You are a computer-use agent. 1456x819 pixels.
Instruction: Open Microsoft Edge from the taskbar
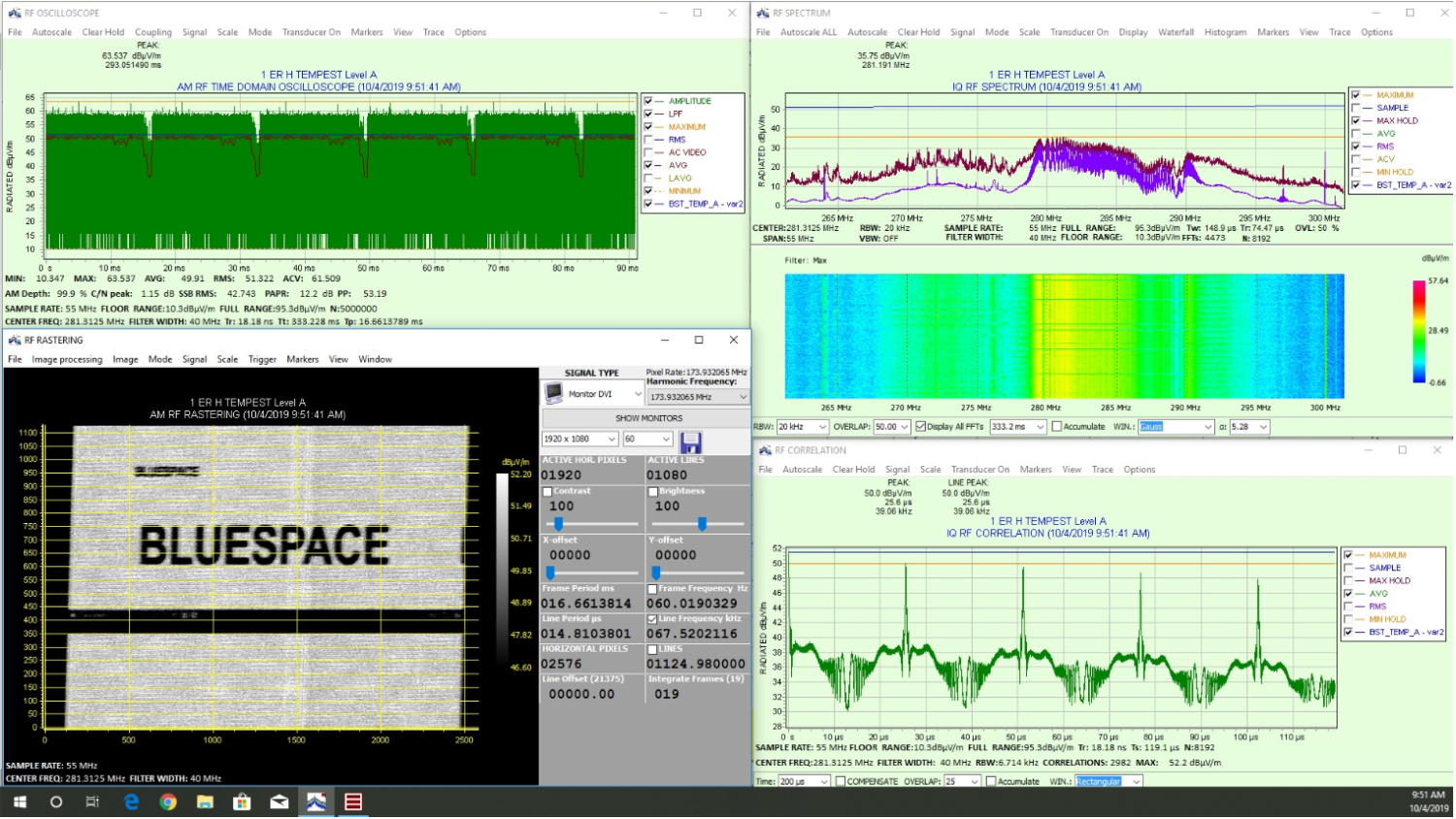131,803
